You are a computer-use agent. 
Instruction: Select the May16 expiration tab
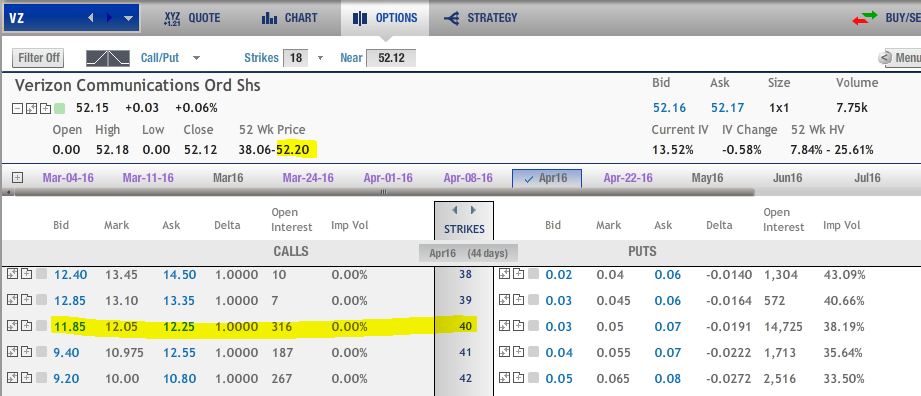tap(707, 177)
